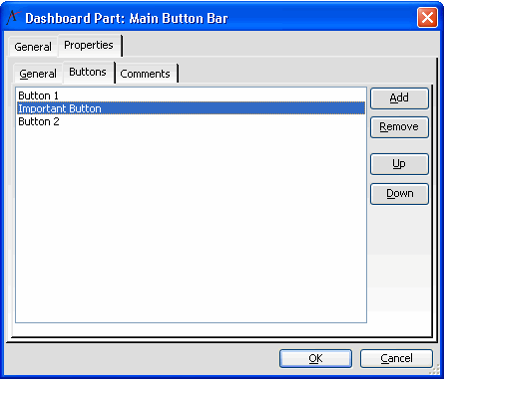Grab the dialog resize grip corner
This screenshot has width=529, height=397.
click(435, 369)
